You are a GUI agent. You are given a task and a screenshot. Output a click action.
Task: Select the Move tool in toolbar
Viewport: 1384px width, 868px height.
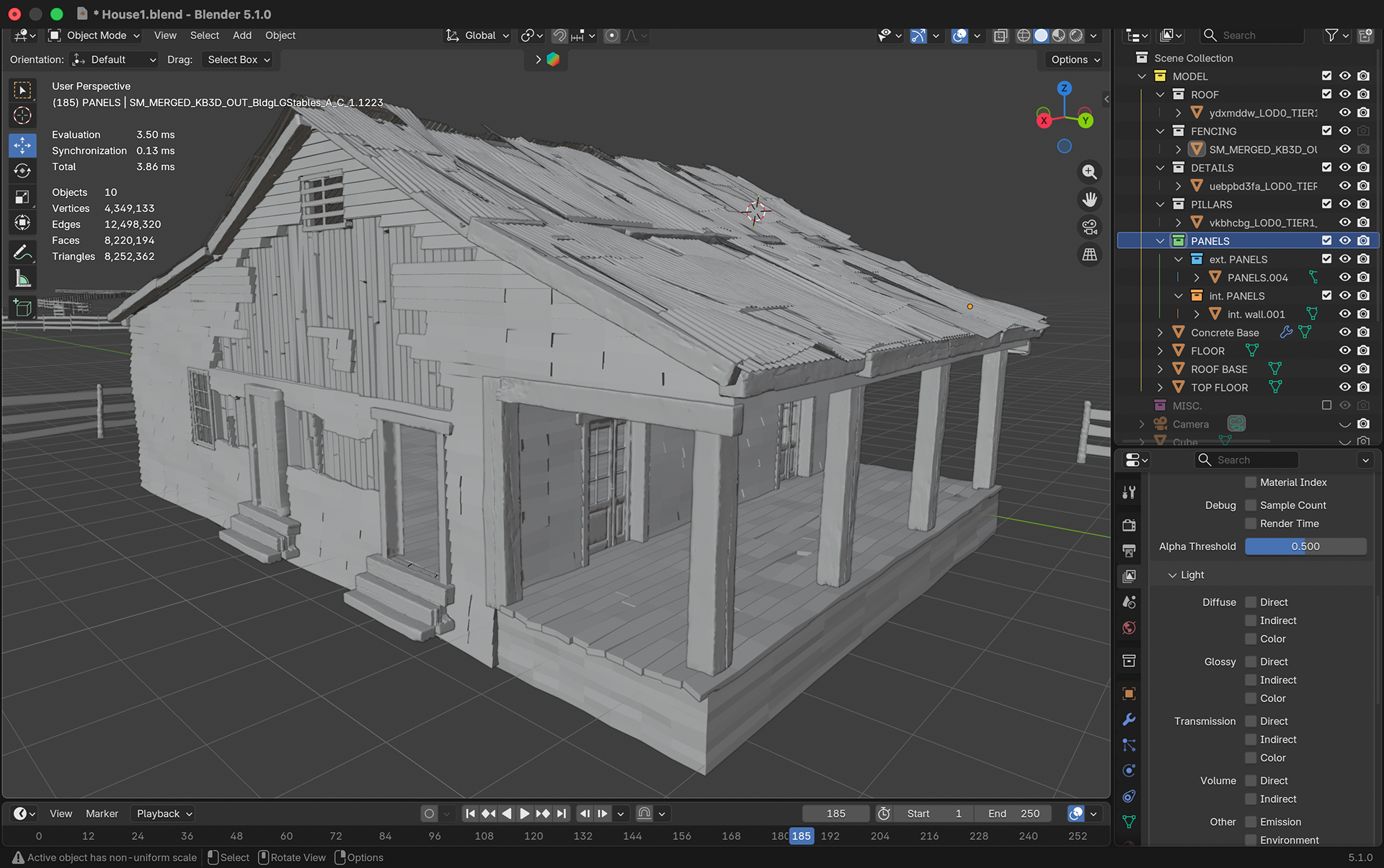pos(22,145)
